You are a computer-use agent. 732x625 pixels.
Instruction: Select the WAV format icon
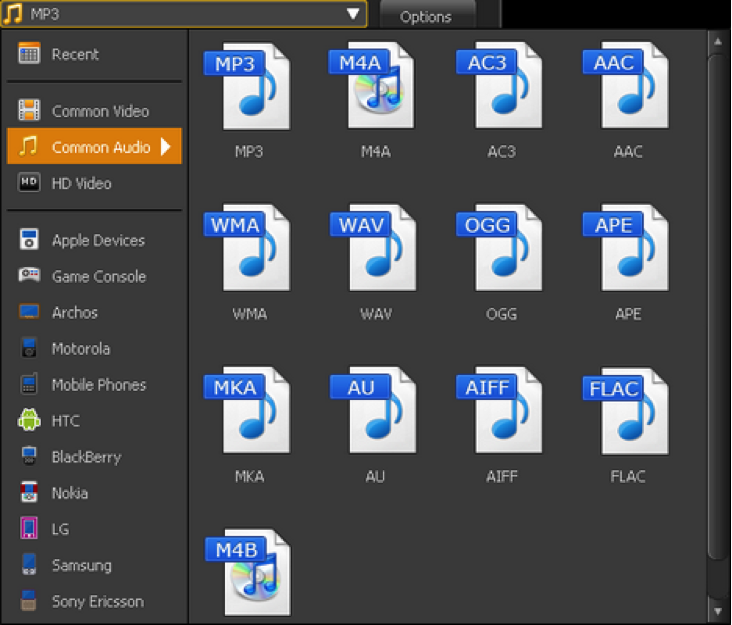coord(374,249)
